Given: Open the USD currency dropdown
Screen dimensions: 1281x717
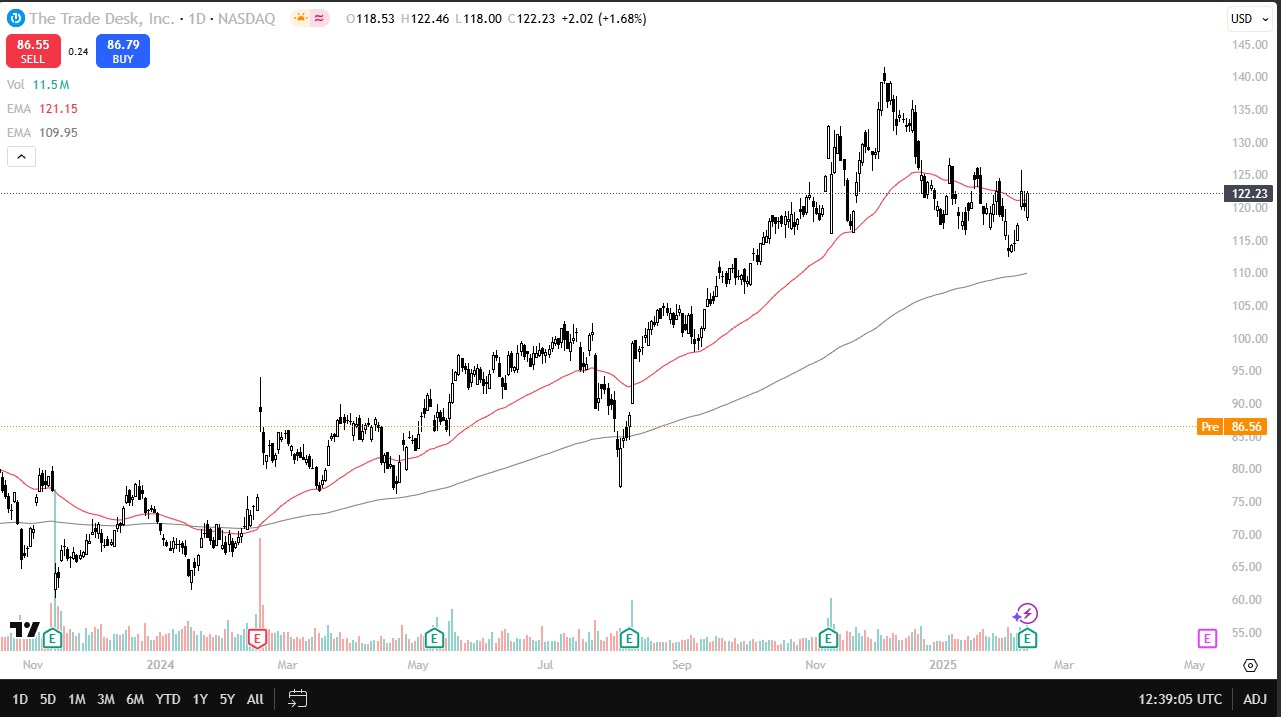Looking at the screenshot, I should (x=1249, y=18).
